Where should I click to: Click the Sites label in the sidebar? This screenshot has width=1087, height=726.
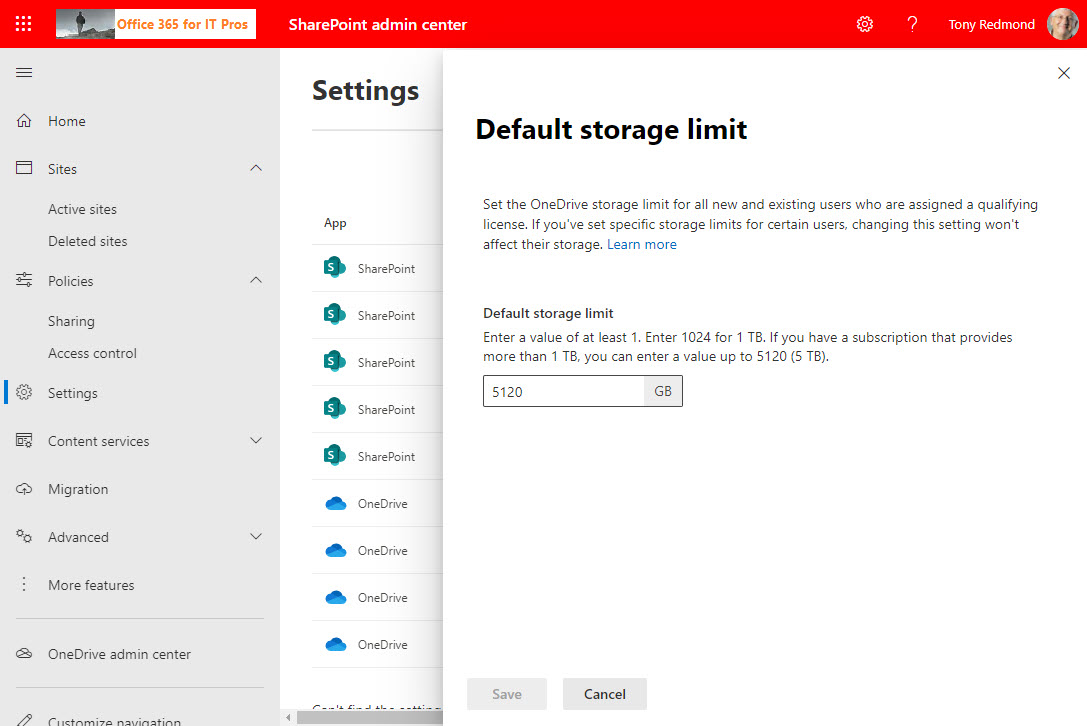click(62, 169)
